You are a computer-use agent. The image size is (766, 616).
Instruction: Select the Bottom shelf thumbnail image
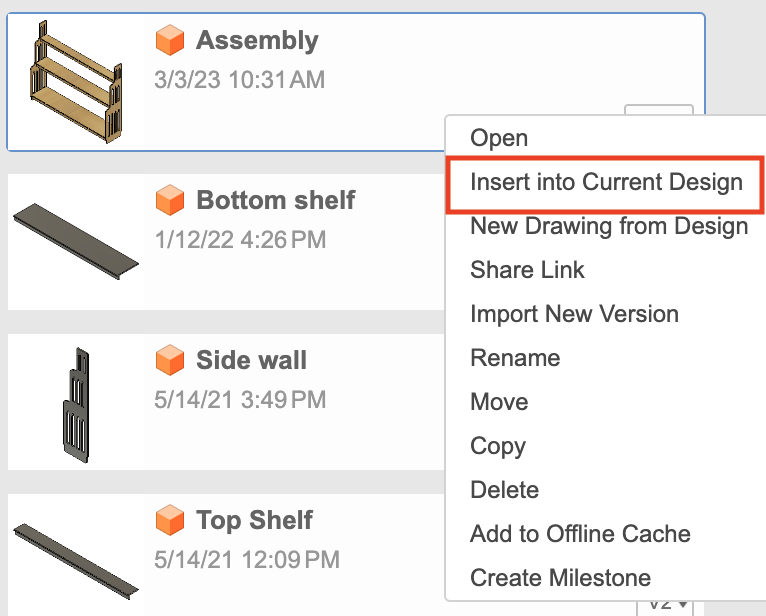pos(76,241)
